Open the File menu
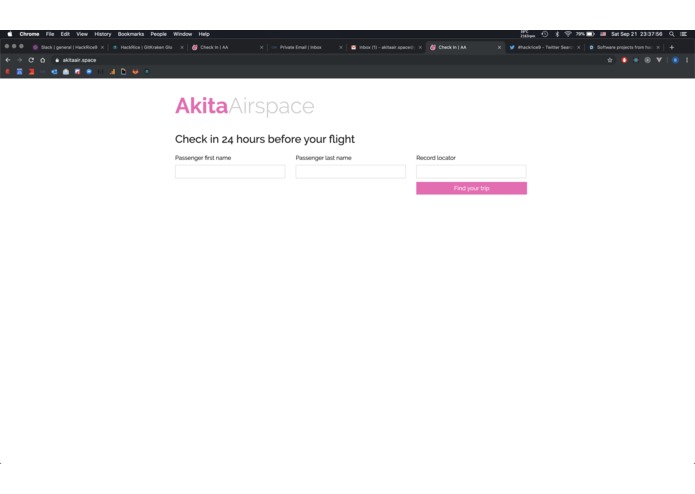Viewport: 695px width, 494px height. click(x=50, y=34)
